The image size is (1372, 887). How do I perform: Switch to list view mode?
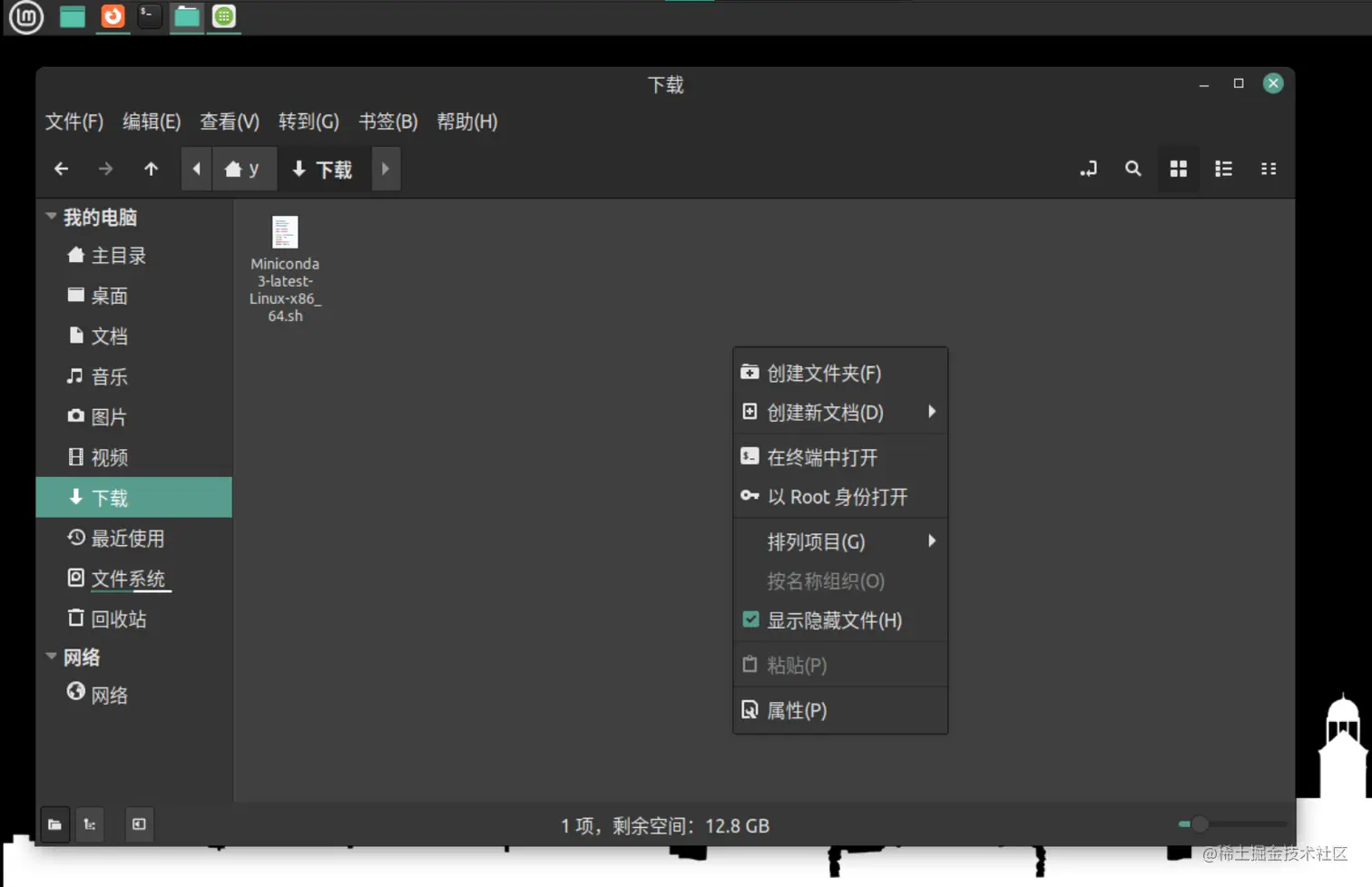click(1223, 169)
